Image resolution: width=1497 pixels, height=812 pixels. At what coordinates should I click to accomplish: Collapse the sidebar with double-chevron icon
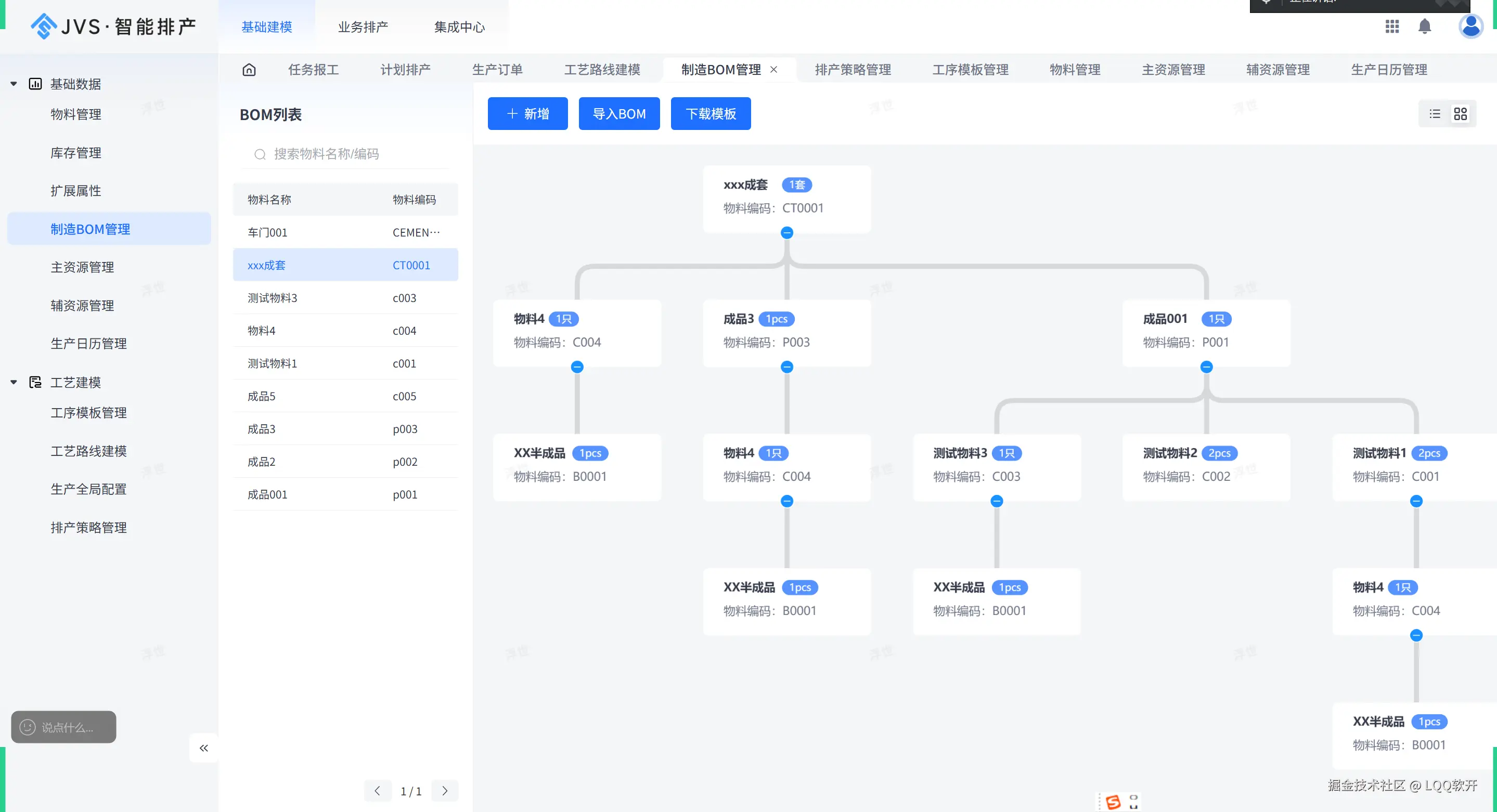(x=203, y=748)
